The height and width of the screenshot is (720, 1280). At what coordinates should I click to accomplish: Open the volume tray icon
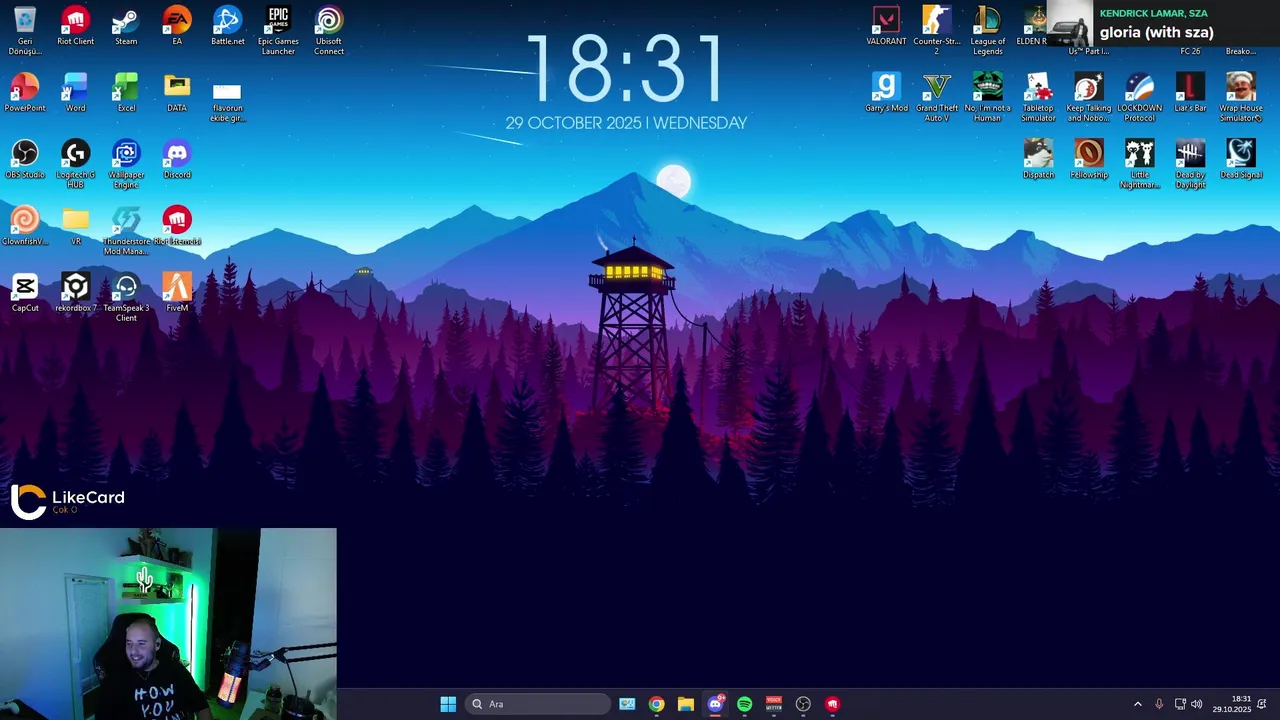(1197, 704)
